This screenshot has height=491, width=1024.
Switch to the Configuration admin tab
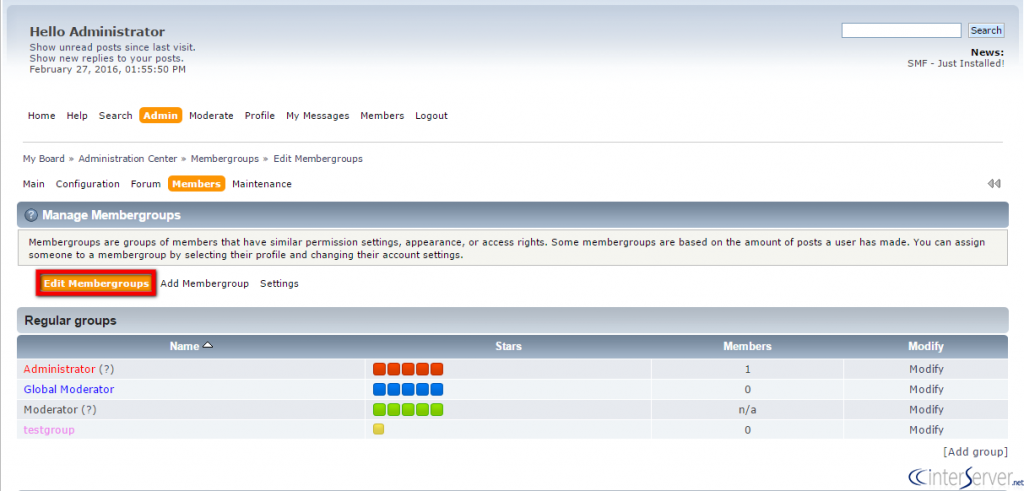coord(88,184)
